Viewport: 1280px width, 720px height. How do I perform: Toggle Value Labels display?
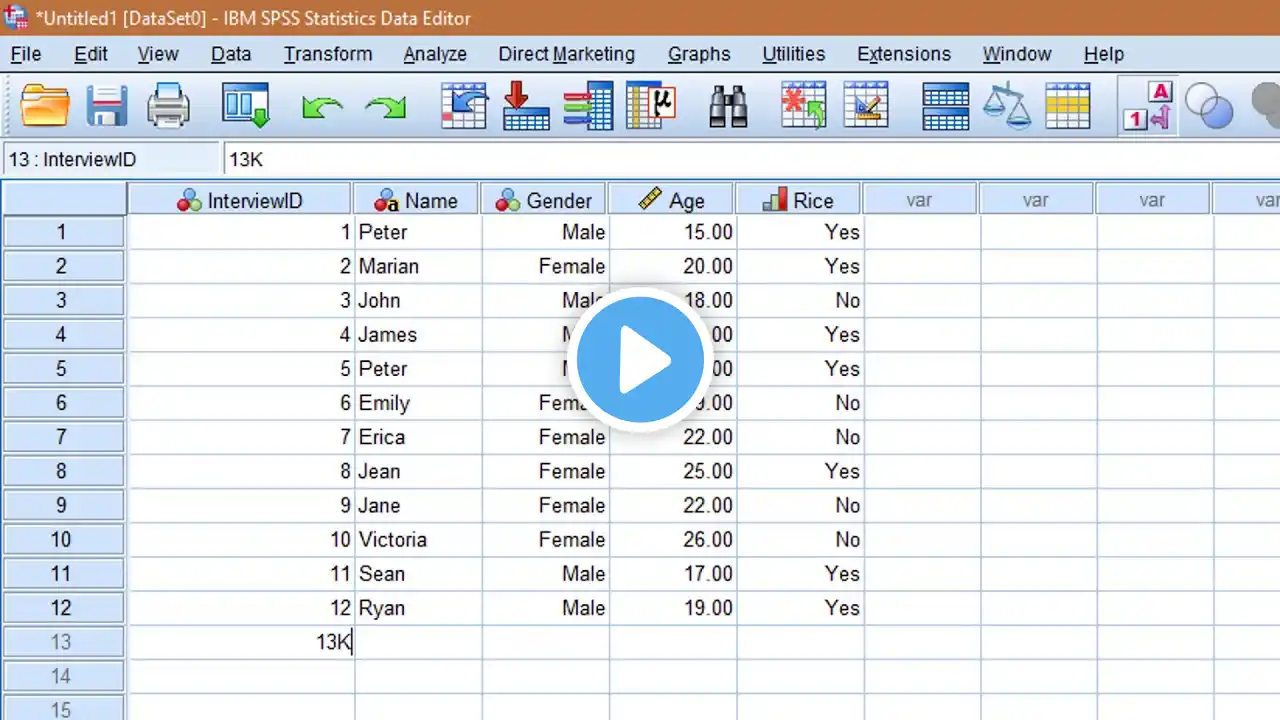click(1147, 105)
